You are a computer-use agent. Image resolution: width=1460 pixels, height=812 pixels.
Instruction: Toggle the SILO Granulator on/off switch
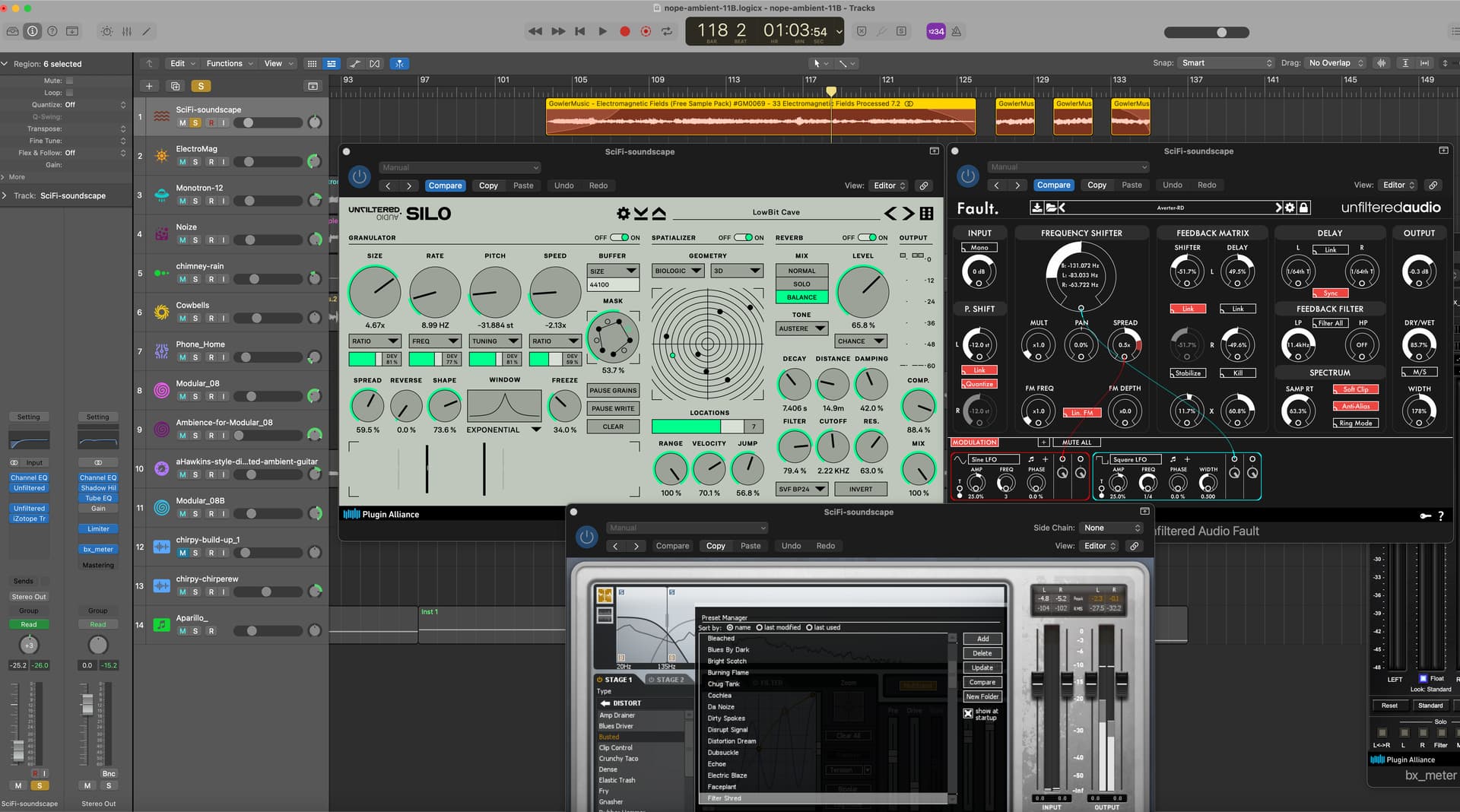(619, 238)
